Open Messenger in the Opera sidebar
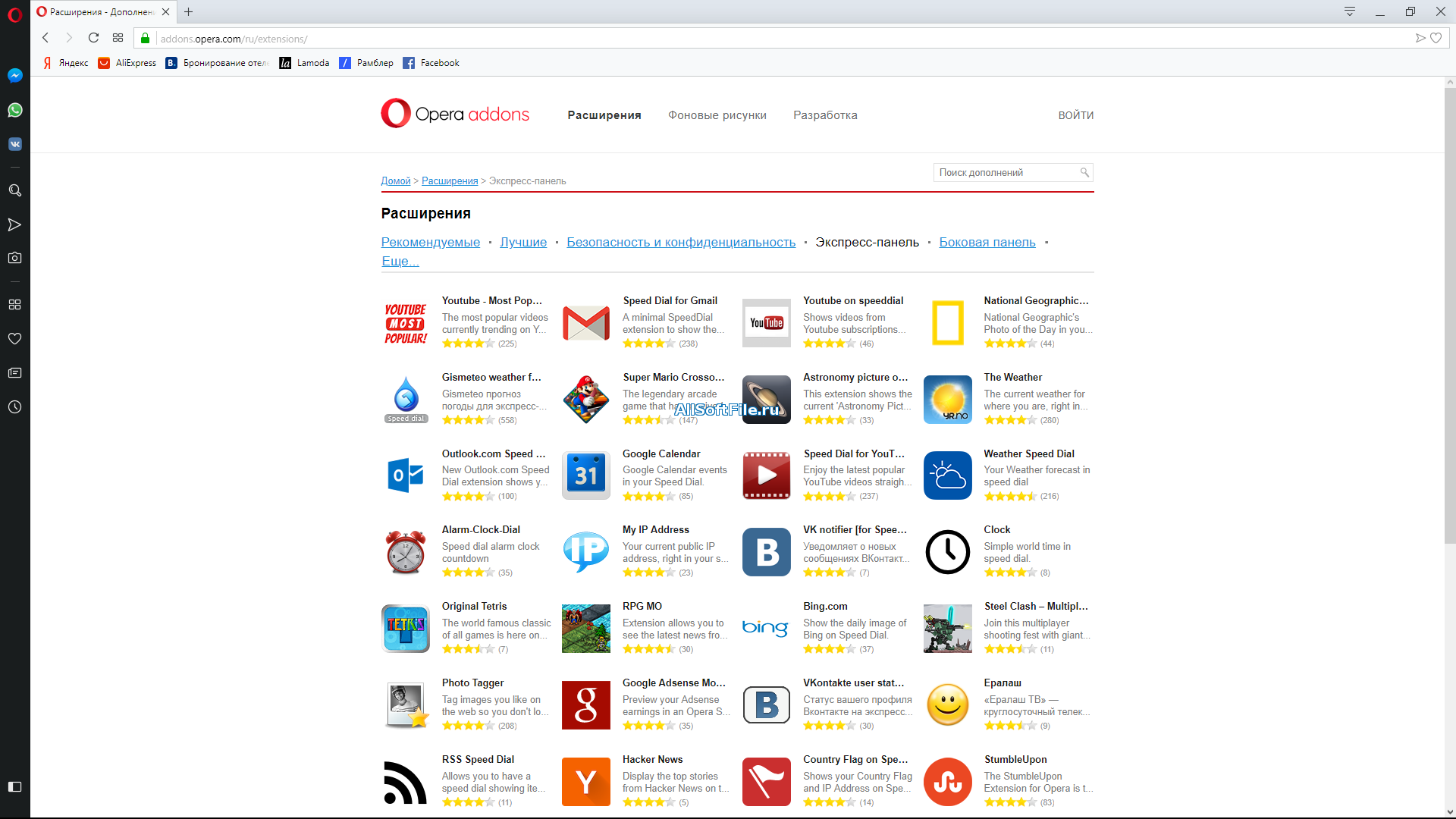1456x819 pixels. point(14,75)
